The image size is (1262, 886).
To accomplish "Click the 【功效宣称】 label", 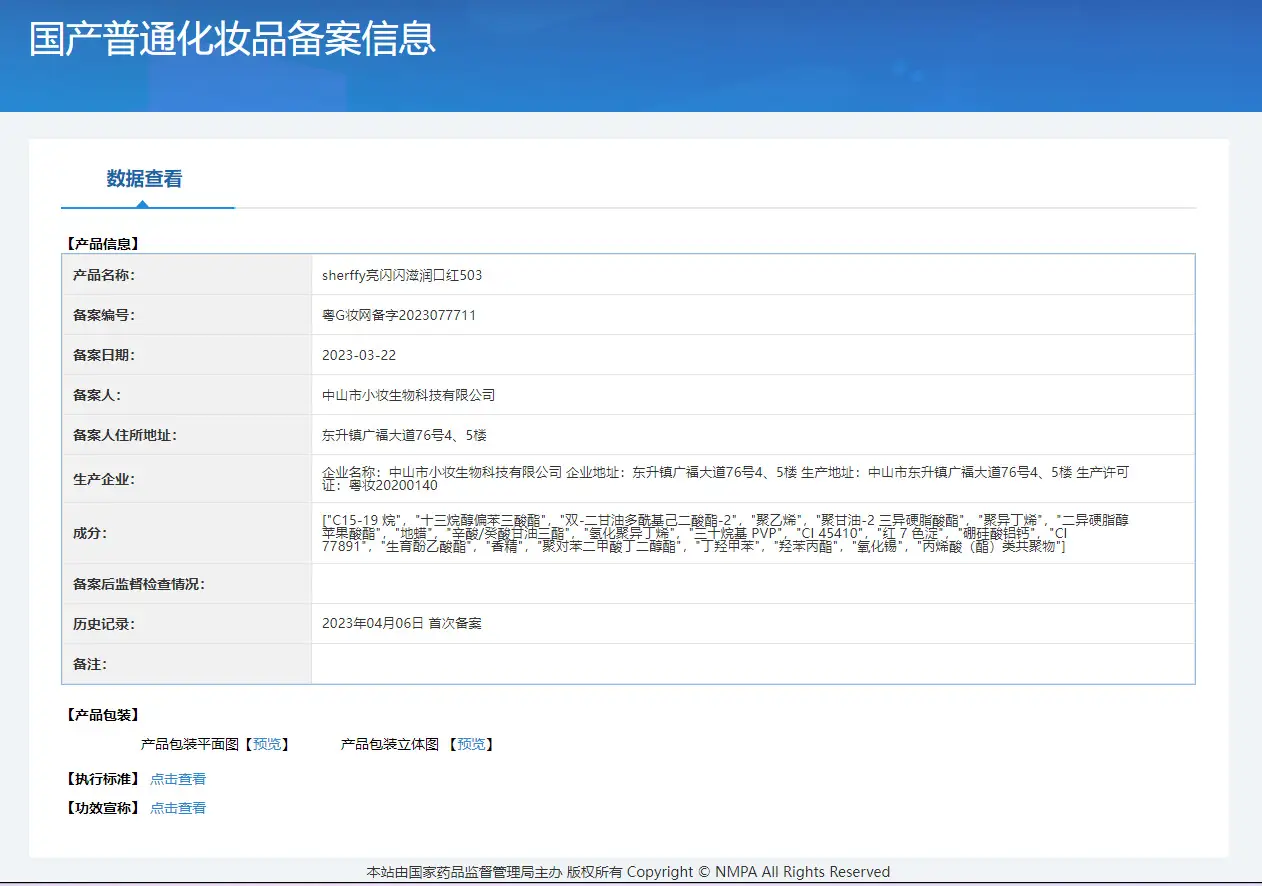I will 101,808.
